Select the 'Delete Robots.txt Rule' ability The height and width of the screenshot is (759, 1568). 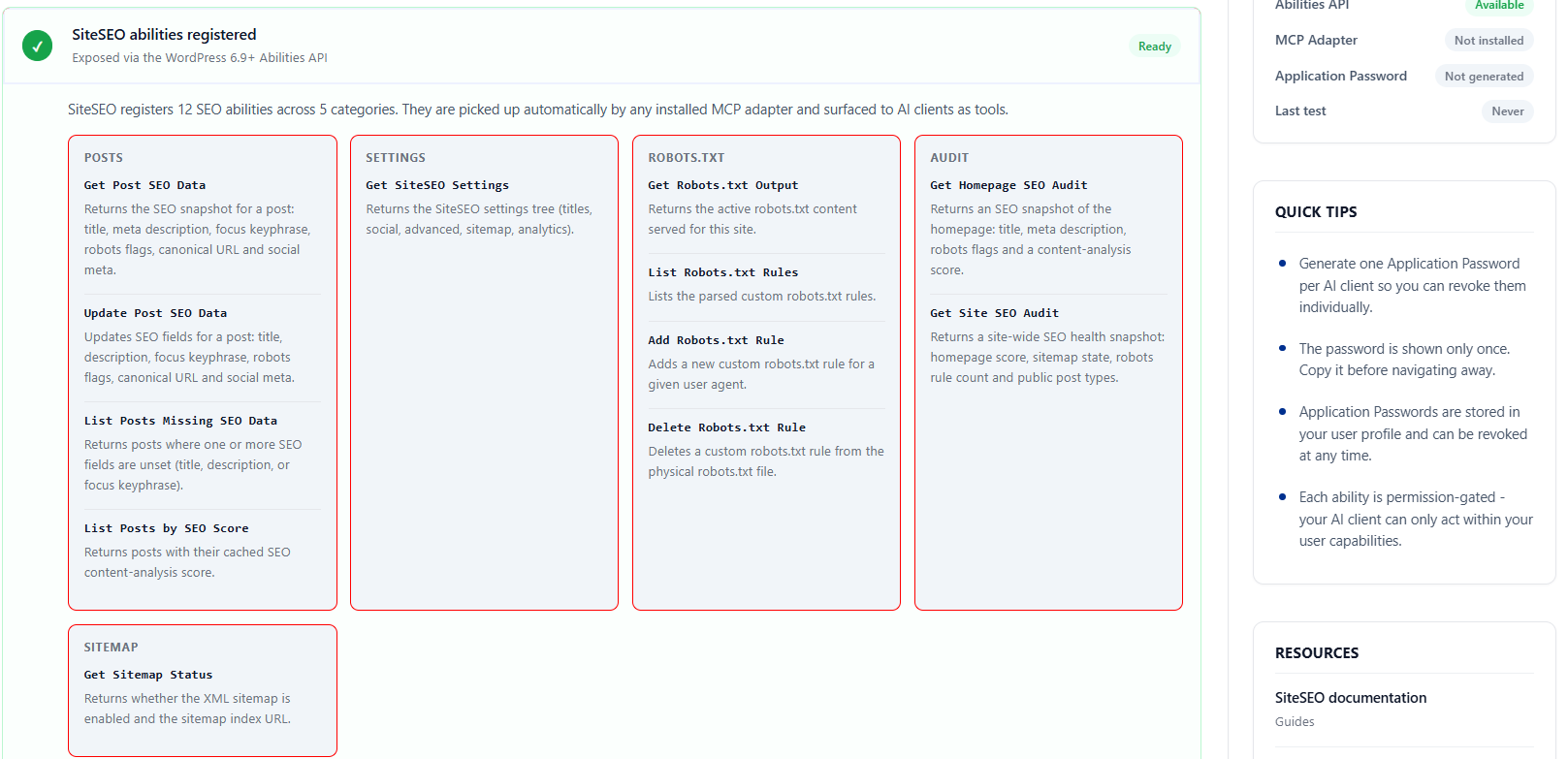click(x=727, y=427)
